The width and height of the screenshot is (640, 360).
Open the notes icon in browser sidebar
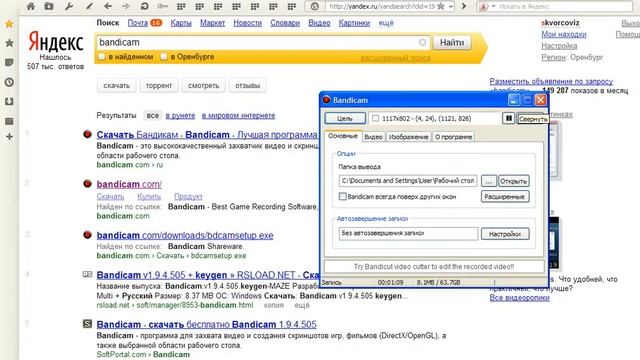[9, 62]
